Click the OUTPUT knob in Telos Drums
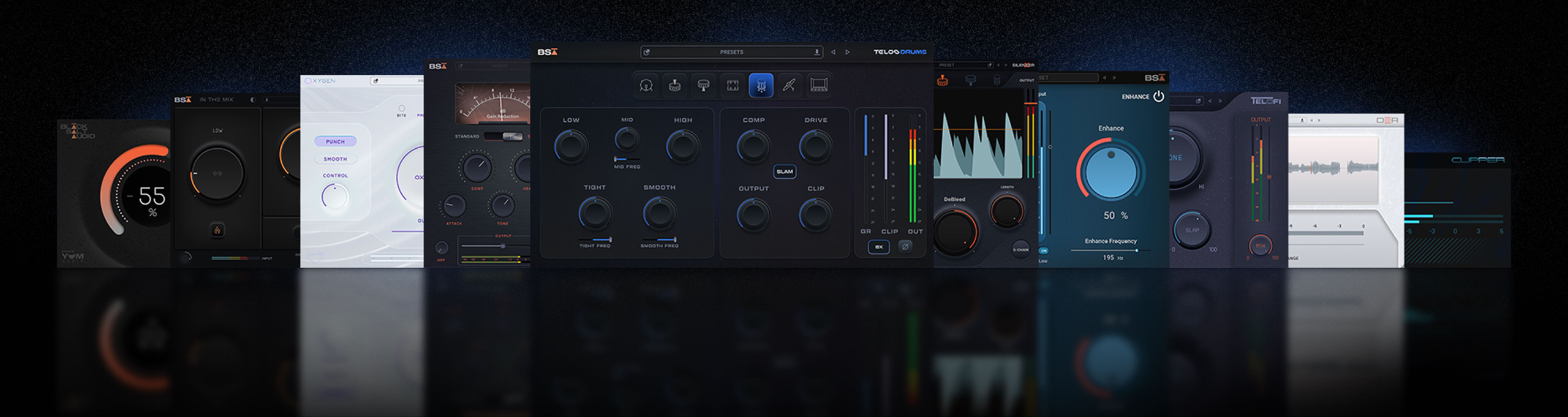The width and height of the screenshot is (1568, 417). (x=753, y=215)
